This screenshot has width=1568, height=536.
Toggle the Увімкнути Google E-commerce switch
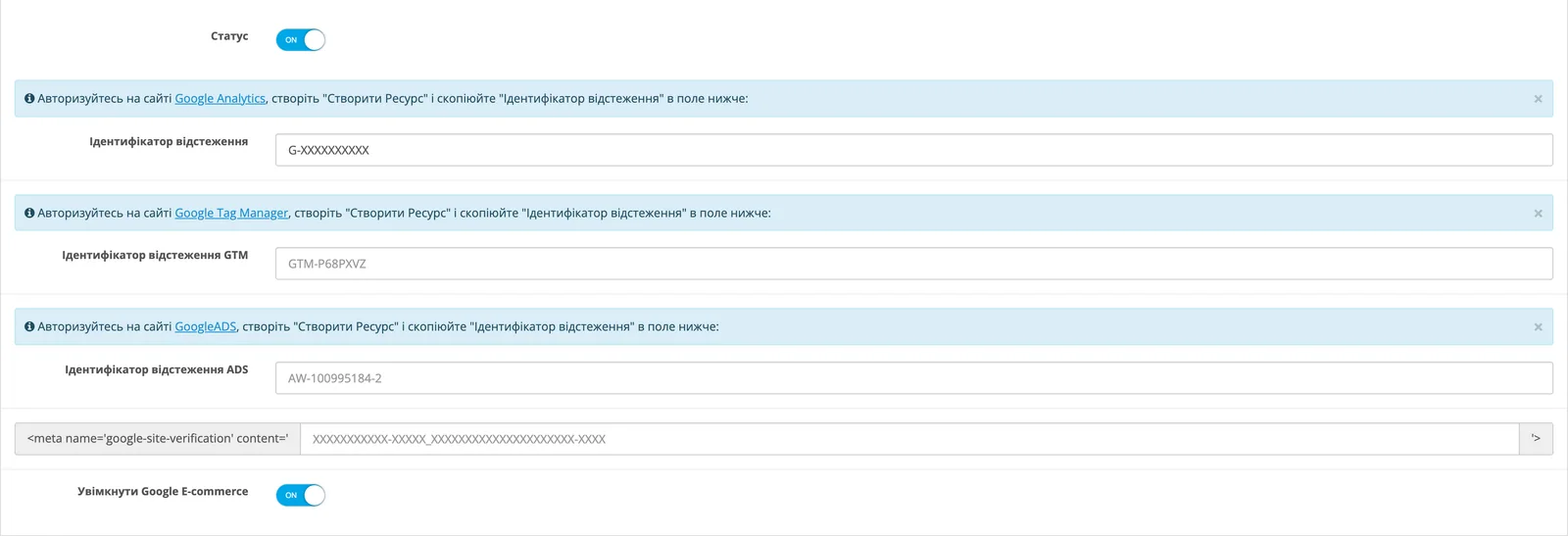[x=300, y=495]
